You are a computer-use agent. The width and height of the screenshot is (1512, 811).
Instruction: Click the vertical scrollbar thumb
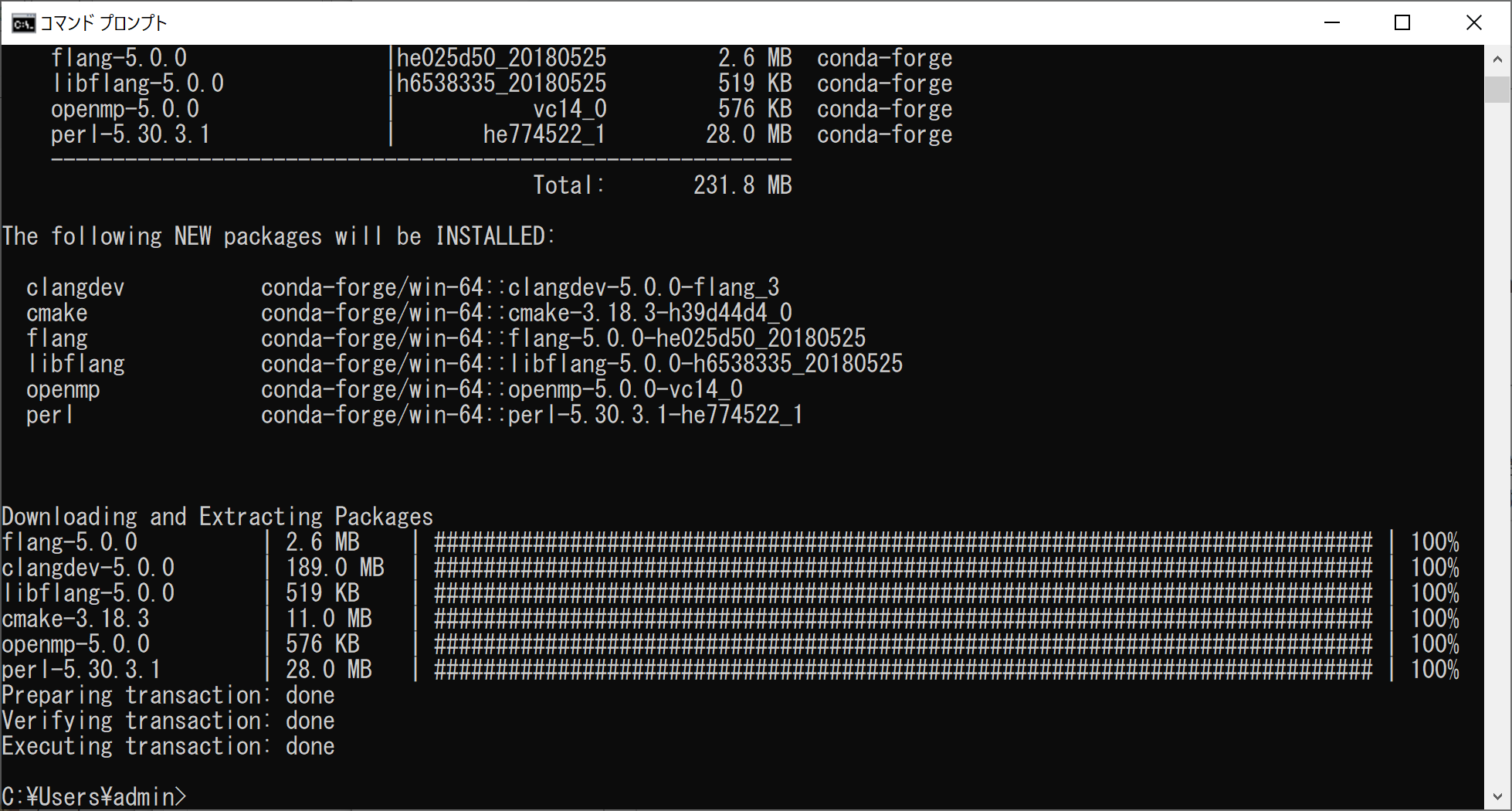1497,90
